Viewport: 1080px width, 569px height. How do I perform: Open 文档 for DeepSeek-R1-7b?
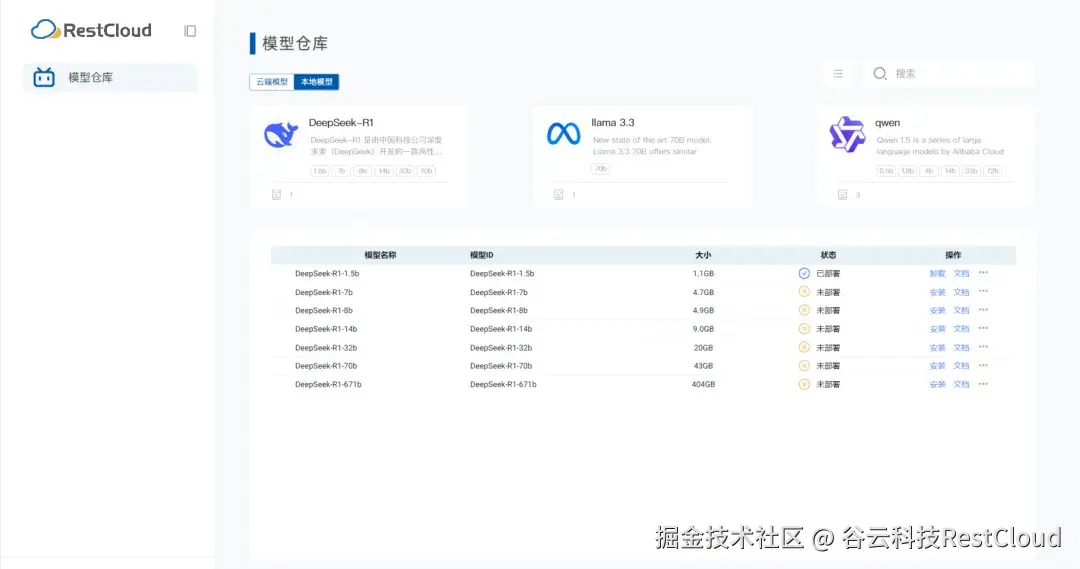pos(961,292)
